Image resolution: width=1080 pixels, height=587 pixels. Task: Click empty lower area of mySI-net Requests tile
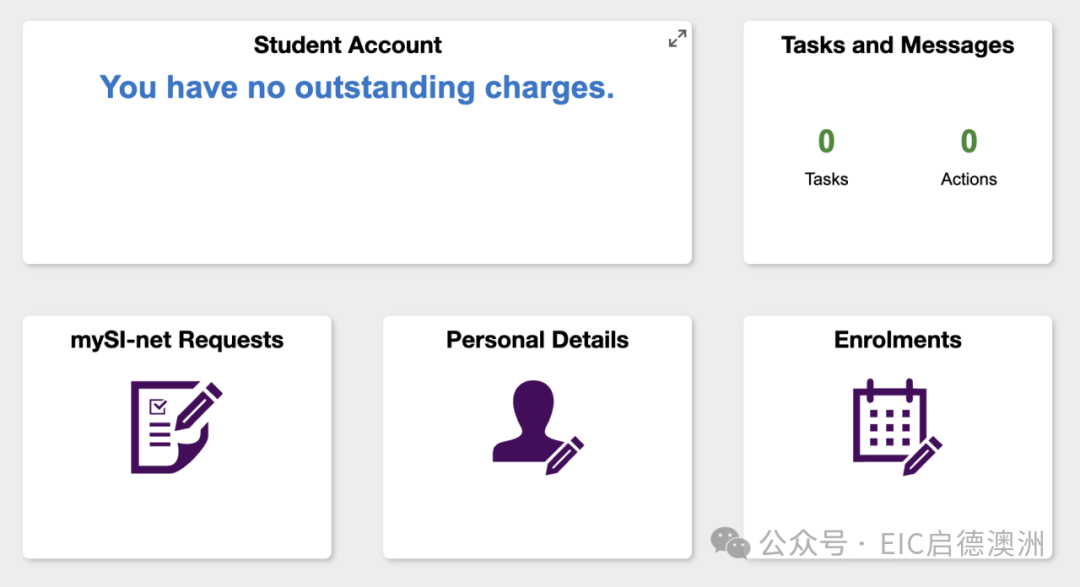coord(177,517)
